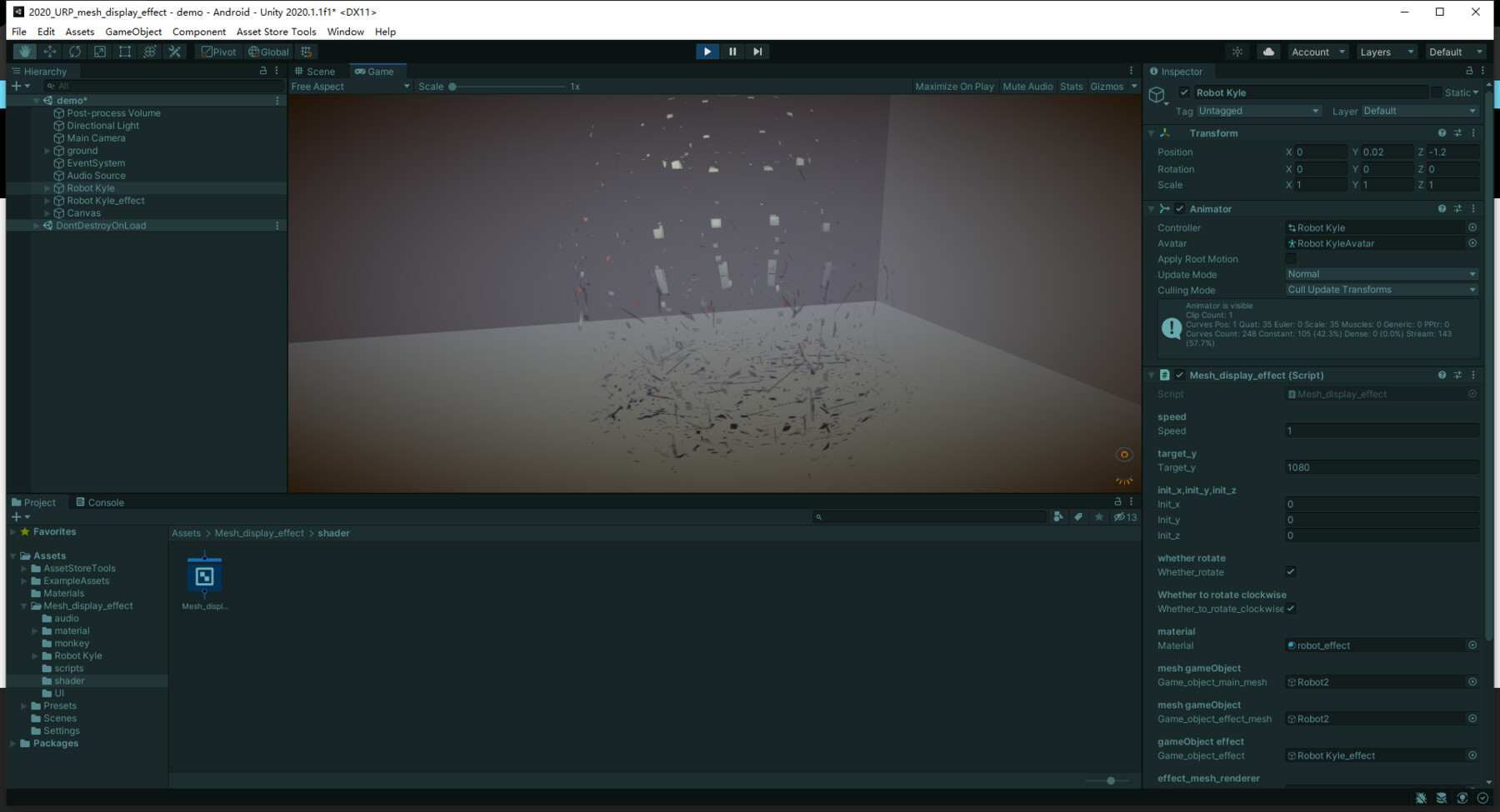Viewport: 1500px width, 812px height.
Task: Open the GameObject menu
Action: click(x=133, y=32)
